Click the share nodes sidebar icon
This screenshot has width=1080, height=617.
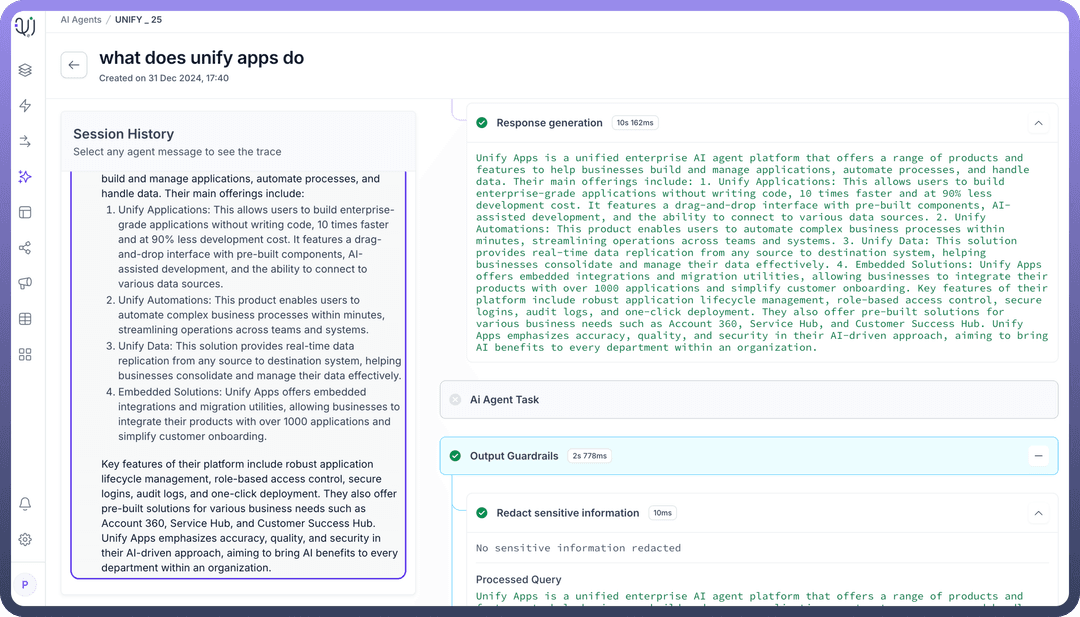[25, 248]
